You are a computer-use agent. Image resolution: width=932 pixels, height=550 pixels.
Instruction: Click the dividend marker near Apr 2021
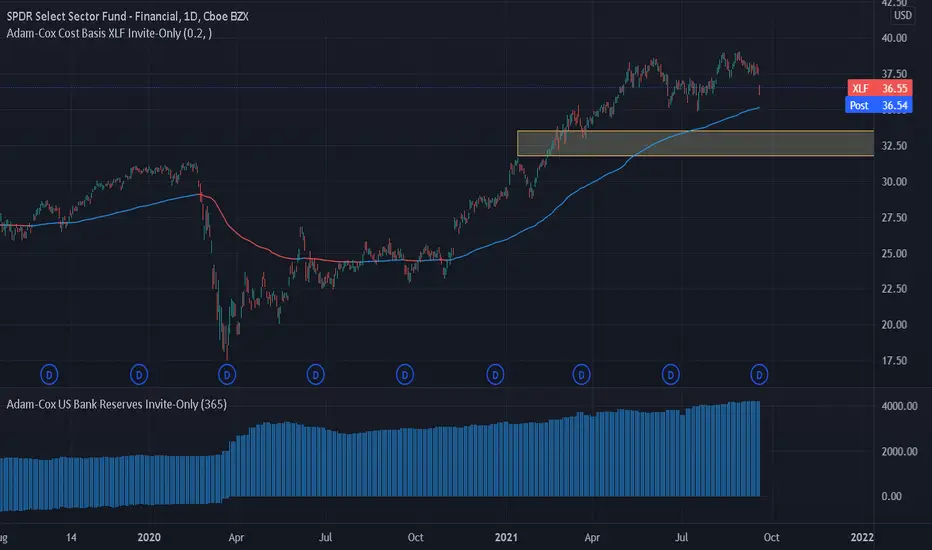(x=581, y=375)
